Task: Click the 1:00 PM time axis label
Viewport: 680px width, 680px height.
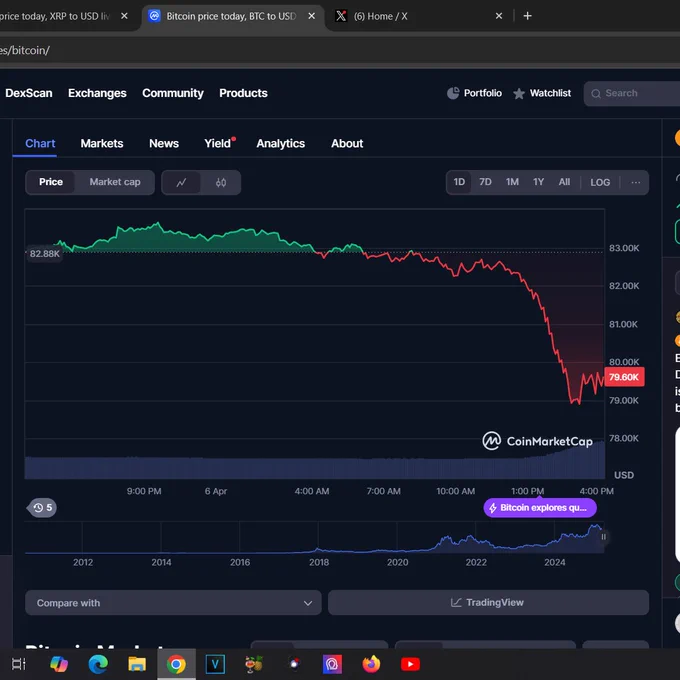Action: [527, 491]
